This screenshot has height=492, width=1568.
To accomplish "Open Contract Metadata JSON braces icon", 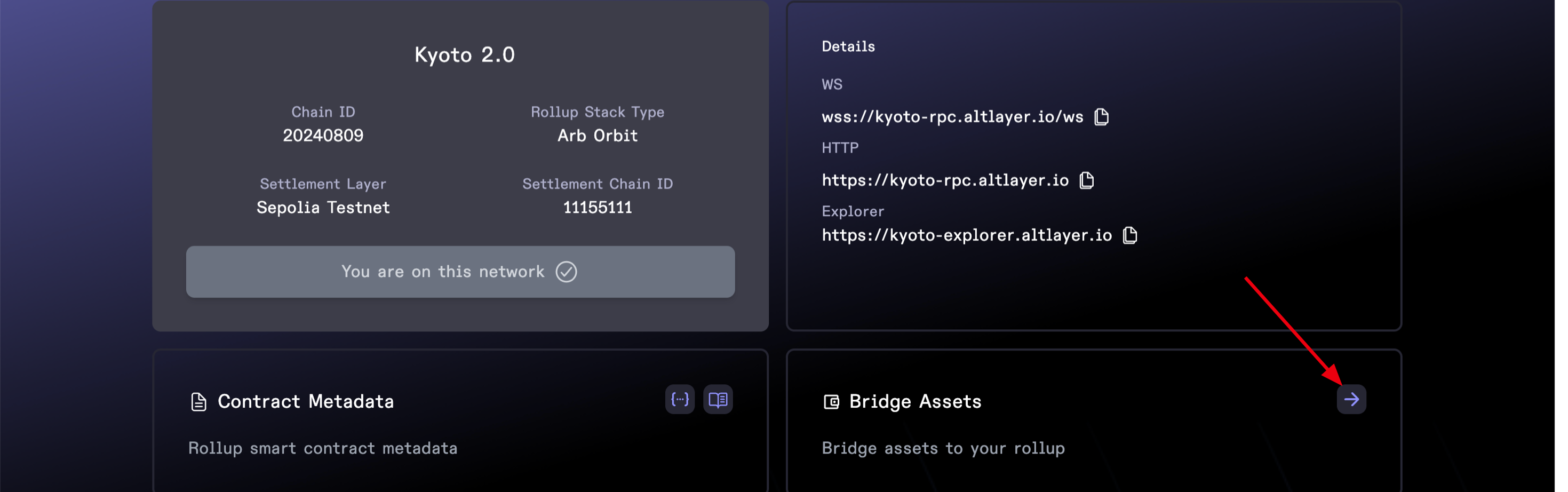I will 679,400.
